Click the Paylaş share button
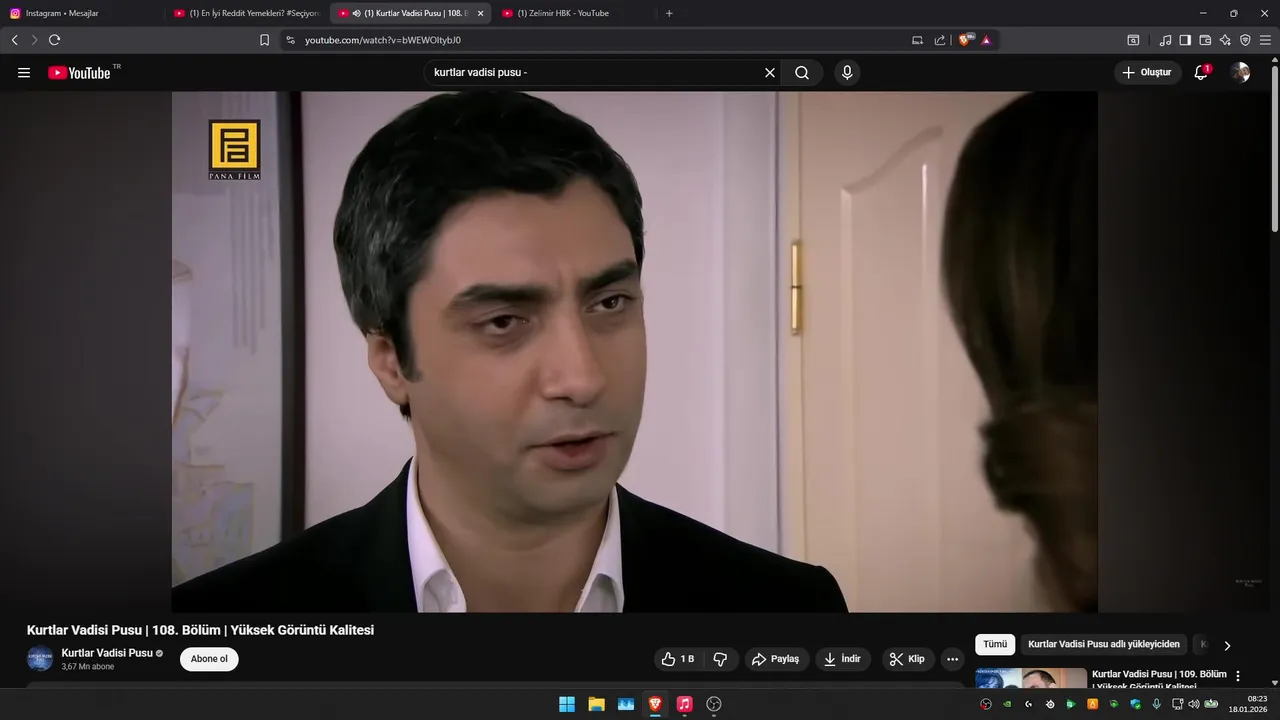 (x=776, y=659)
